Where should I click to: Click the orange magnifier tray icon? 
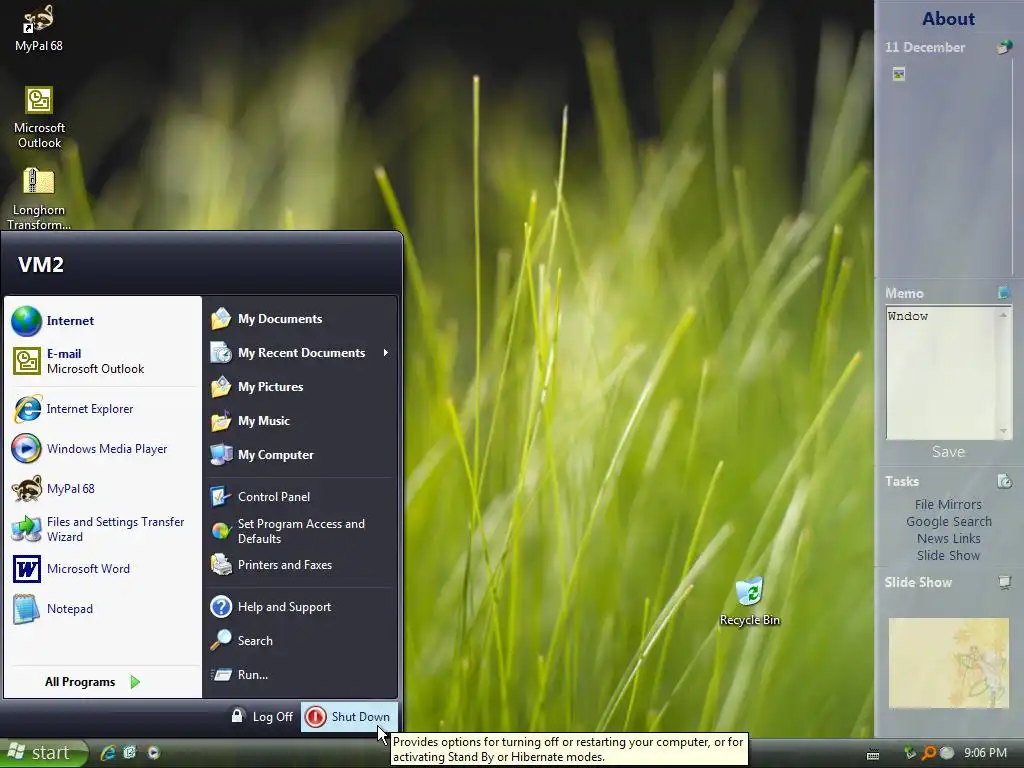click(928, 753)
